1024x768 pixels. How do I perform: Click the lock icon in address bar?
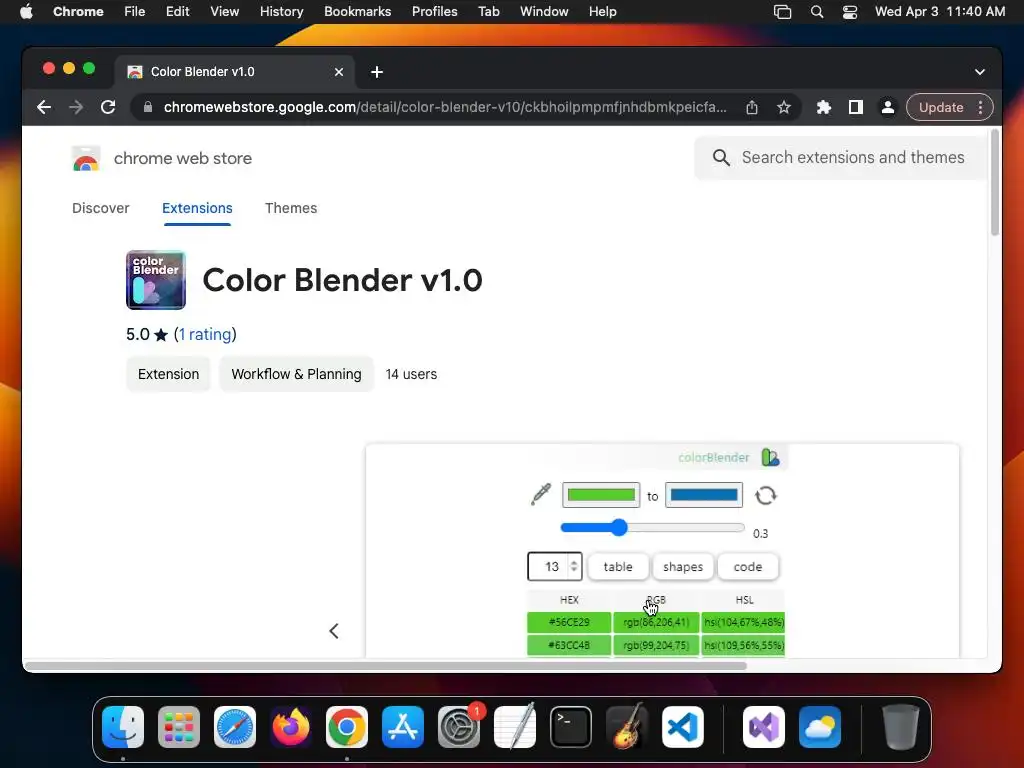pos(148,107)
